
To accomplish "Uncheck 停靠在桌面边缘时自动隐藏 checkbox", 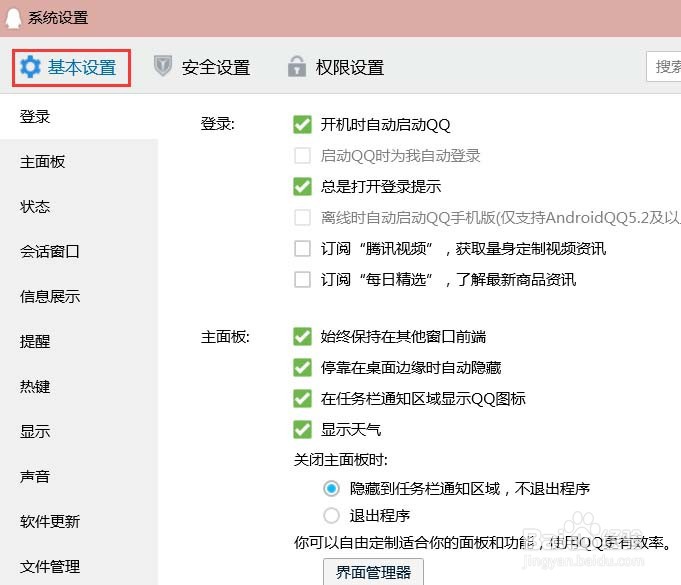I will coord(302,368).
